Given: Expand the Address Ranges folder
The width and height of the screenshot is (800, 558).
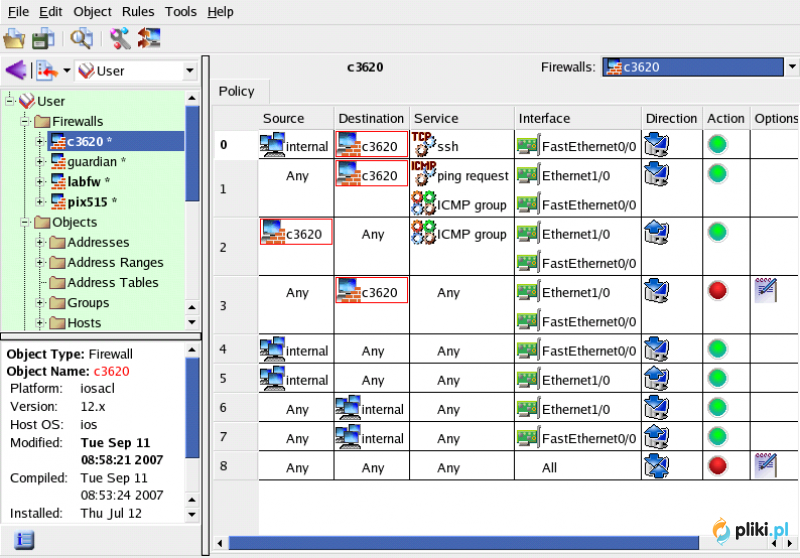Looking at the screenshot, I should pos(40,262).
